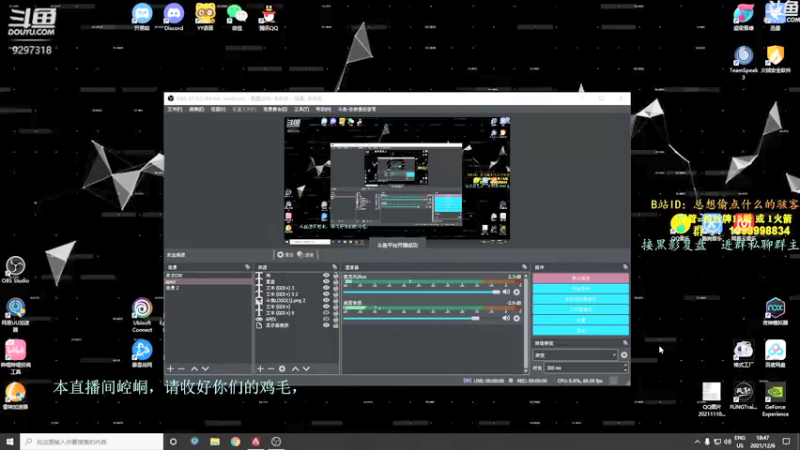Open the Tools menu in OBS
Image resolution: width=800 pixels, height=450 pixels.
click(x=302, y=109)
